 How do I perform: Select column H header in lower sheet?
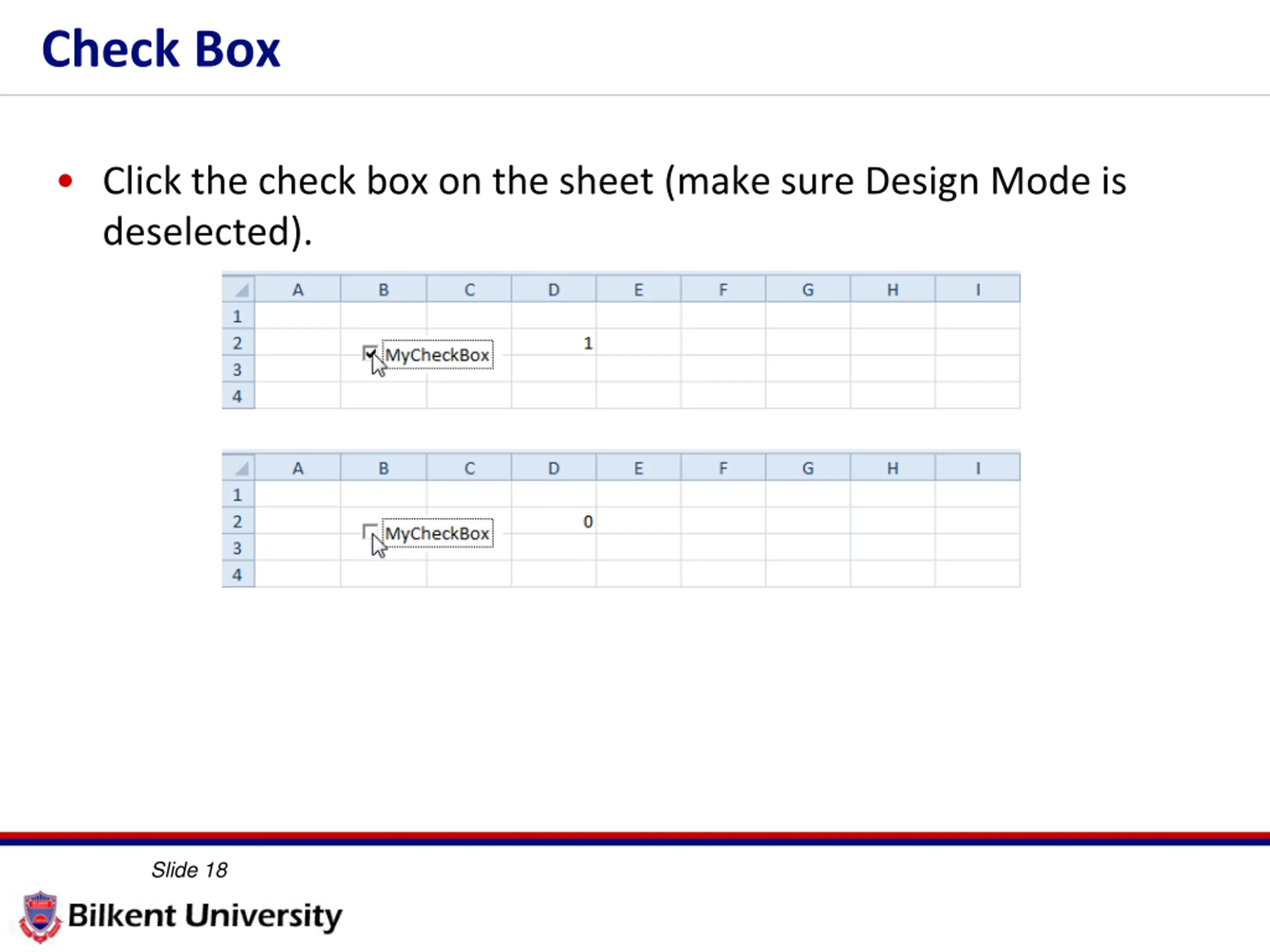coord(893,468)
